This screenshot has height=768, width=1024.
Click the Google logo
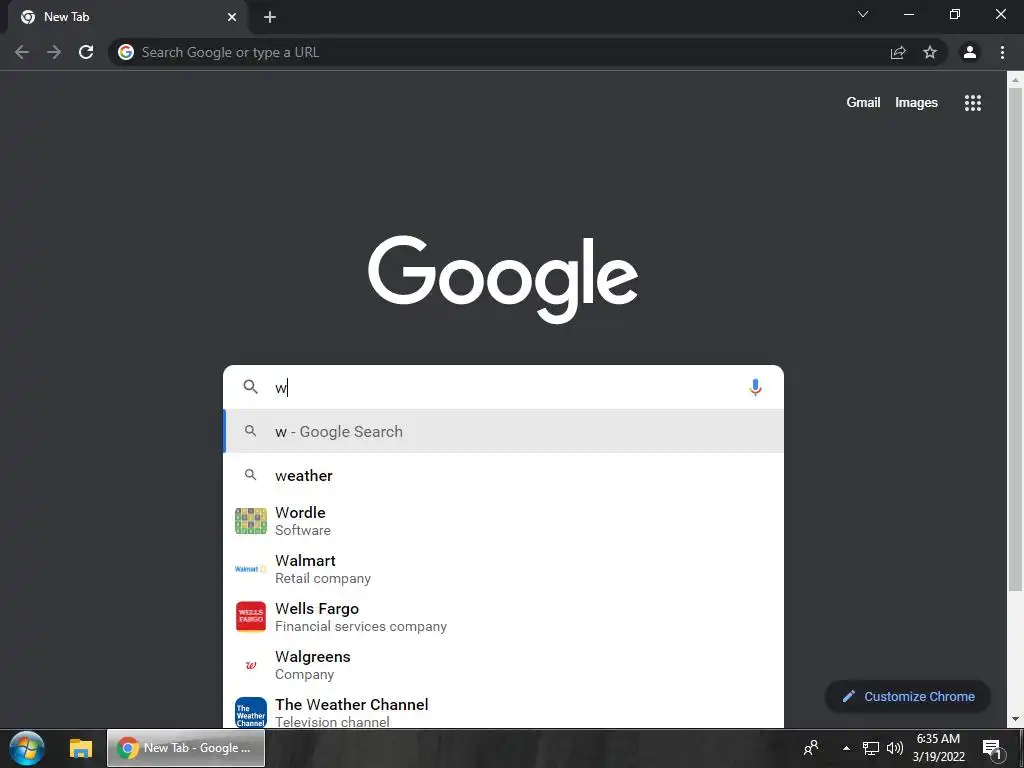(503, 279)
